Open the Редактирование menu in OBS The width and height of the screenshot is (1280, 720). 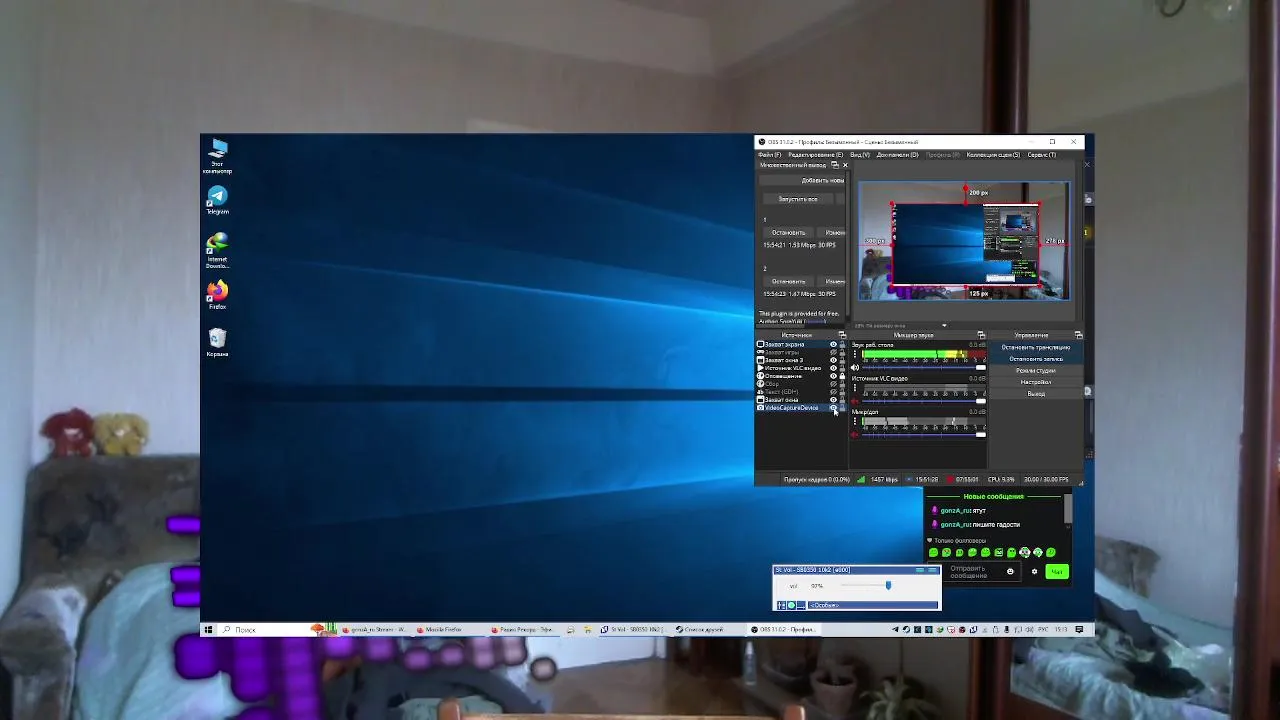coord(816,155)
